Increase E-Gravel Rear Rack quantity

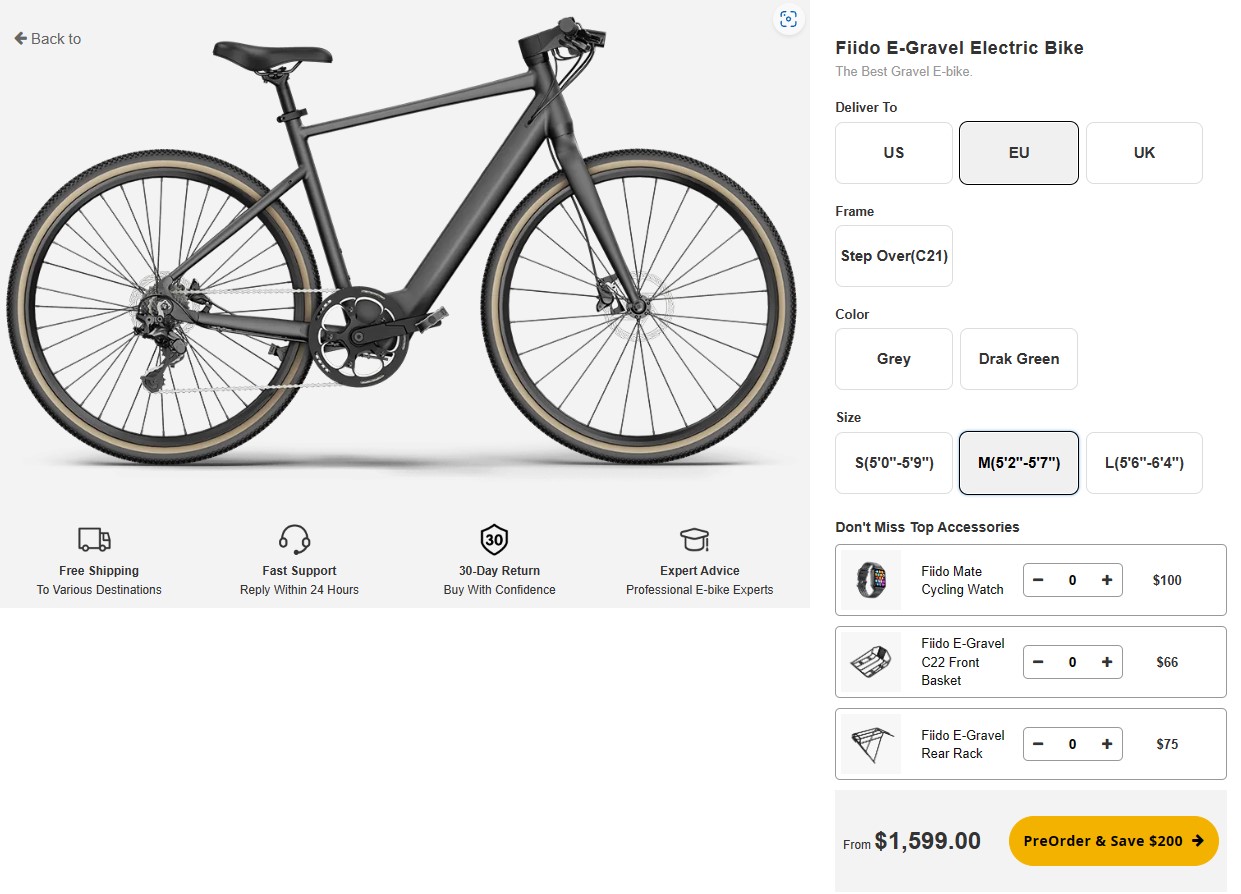[1106, 744]
